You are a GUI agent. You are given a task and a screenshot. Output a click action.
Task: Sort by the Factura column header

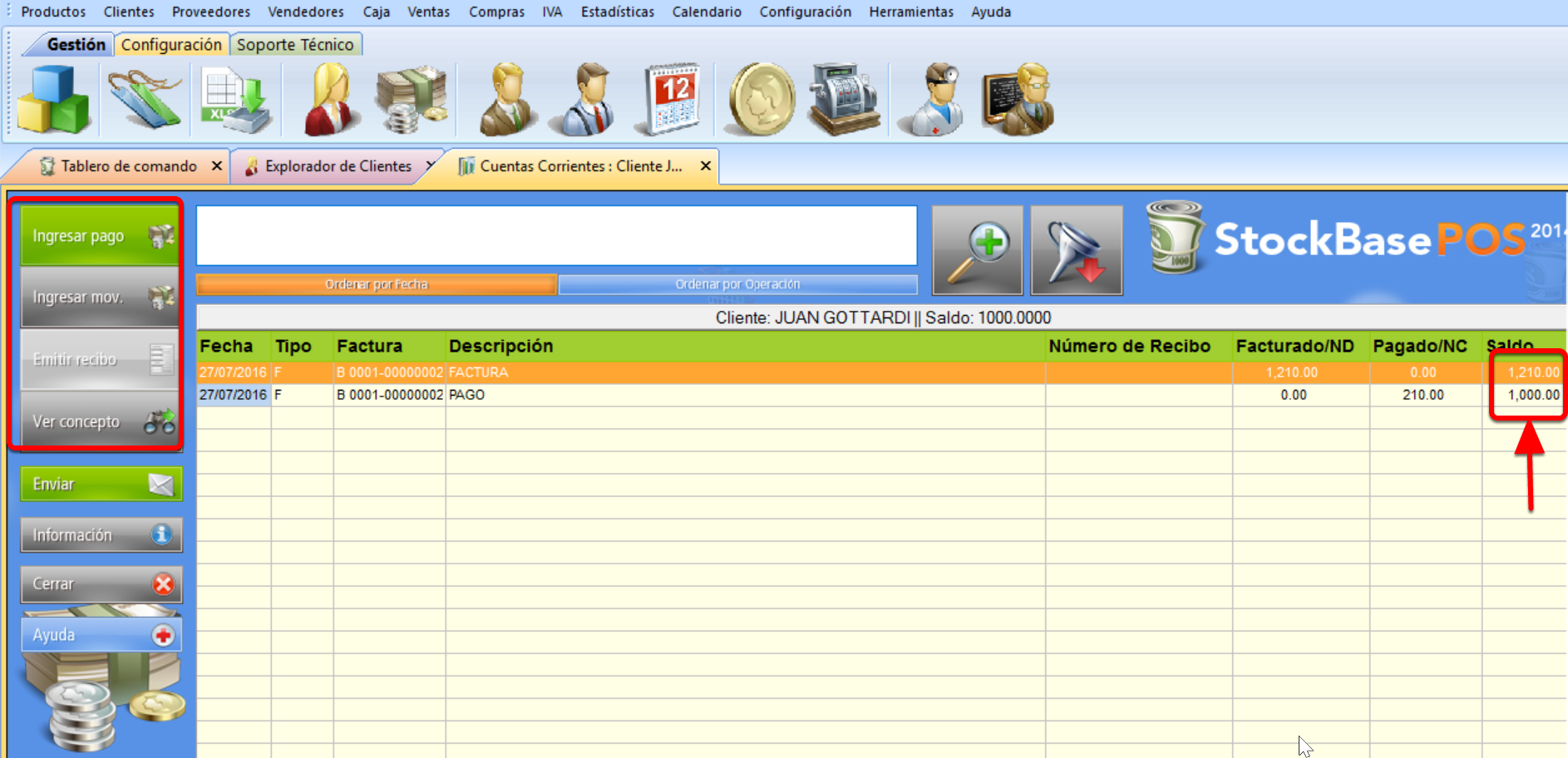point(389,346)
